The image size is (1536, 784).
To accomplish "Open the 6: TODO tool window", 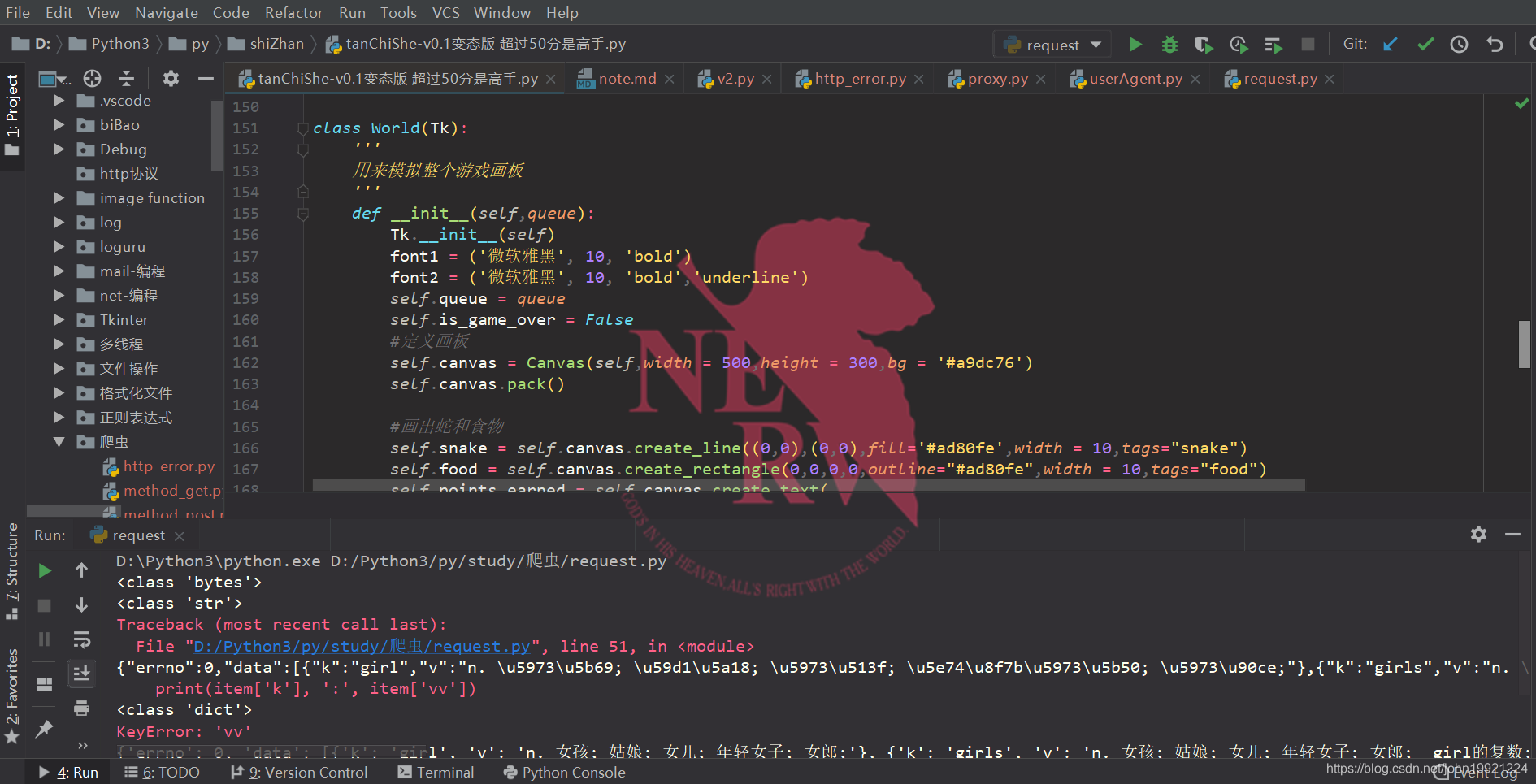I will [162, 773].
